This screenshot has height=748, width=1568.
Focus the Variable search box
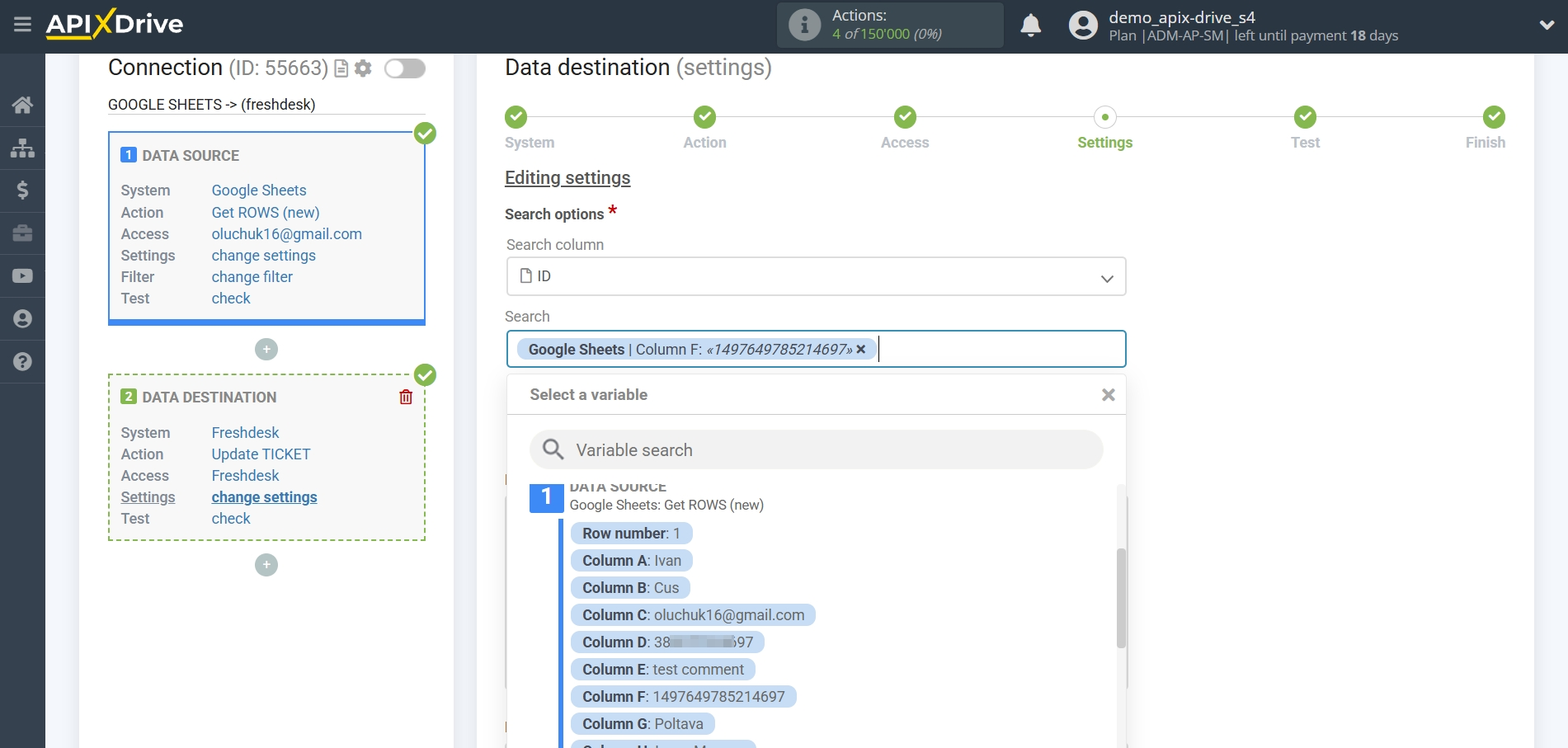click(x=817, y=449)
